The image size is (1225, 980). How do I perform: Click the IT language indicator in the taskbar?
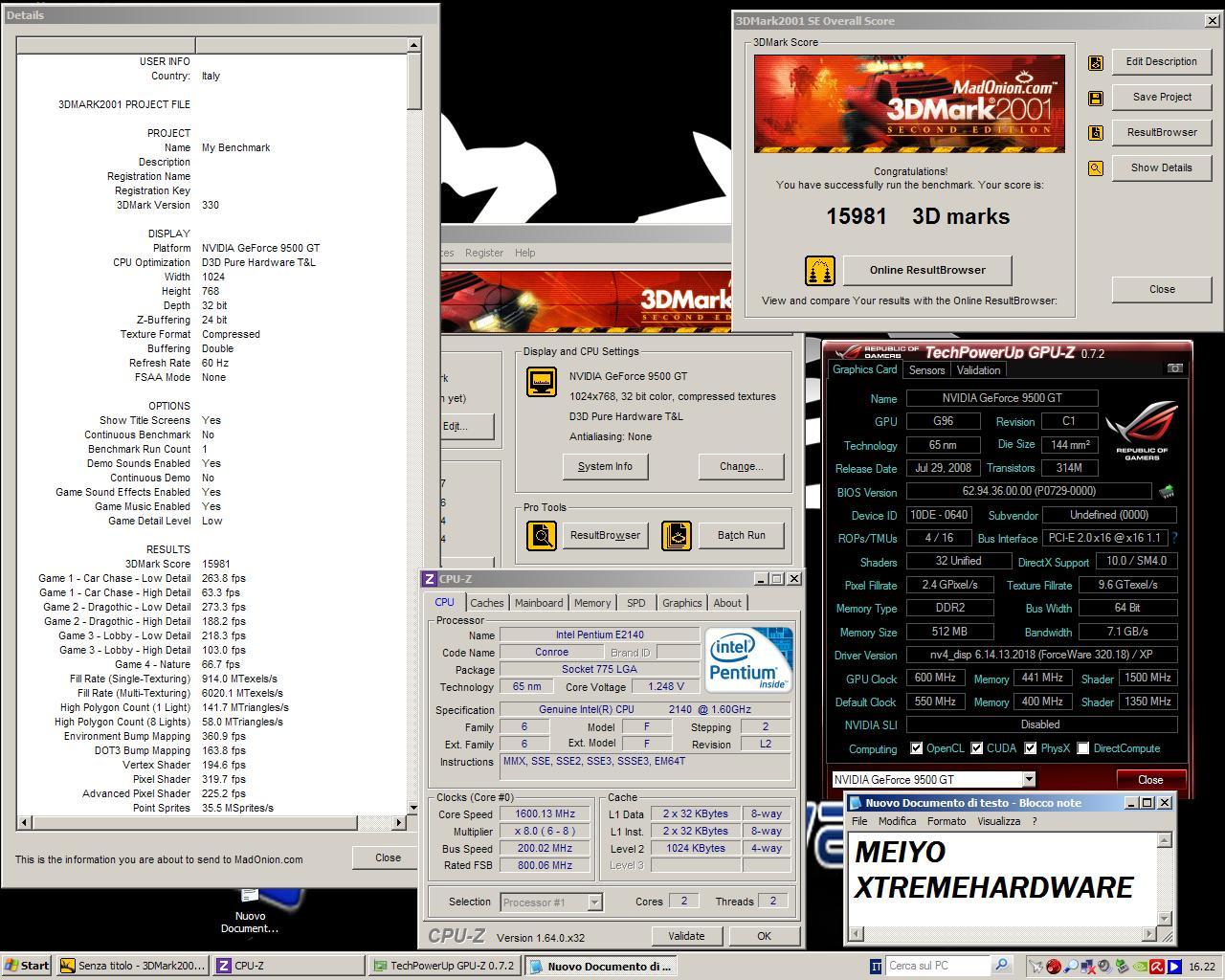point(876,966)
